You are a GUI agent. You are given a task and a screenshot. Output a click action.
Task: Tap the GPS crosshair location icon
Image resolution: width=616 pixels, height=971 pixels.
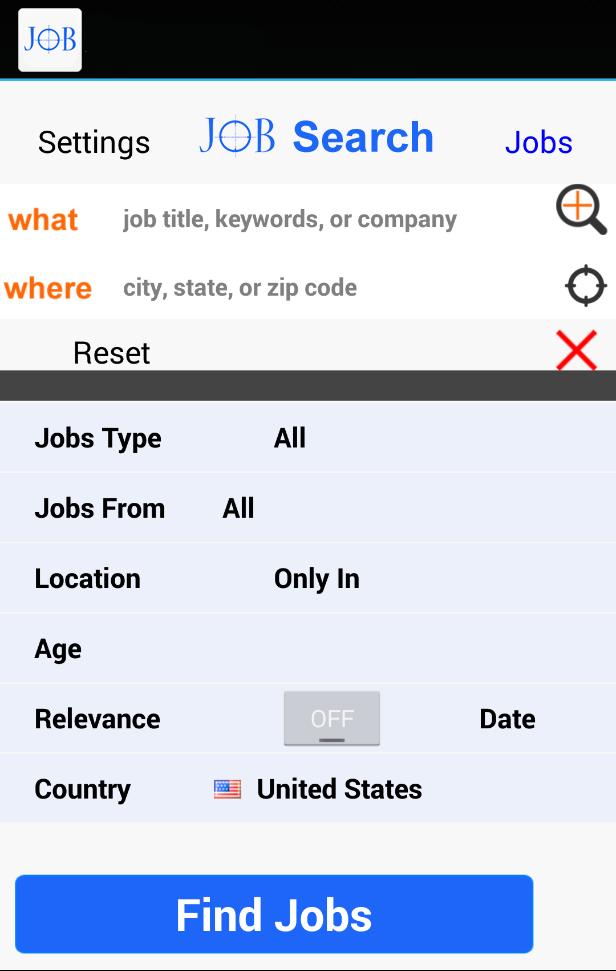pos(585,286)
